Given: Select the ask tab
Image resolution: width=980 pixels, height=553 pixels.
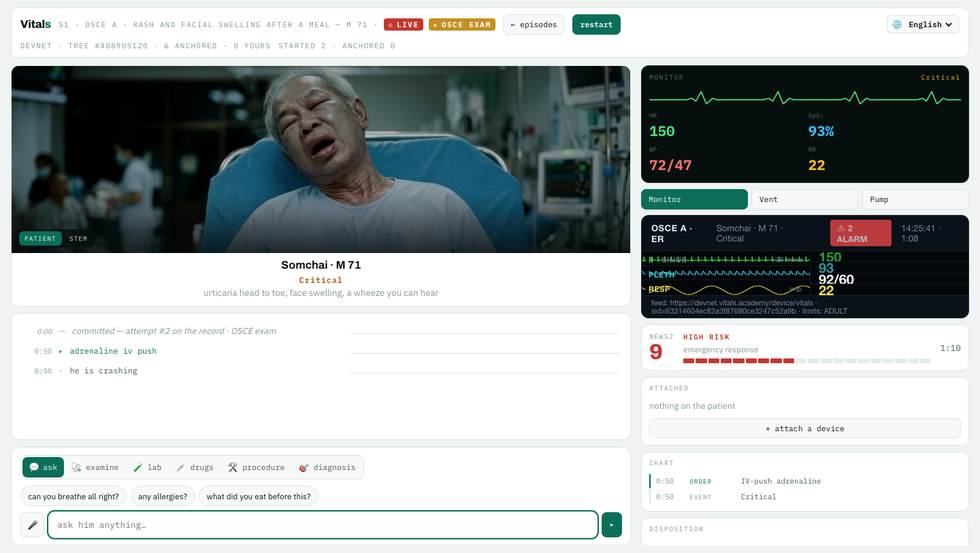Looking at the screenshot, I should pyautogui.click(x=43, y=467).
